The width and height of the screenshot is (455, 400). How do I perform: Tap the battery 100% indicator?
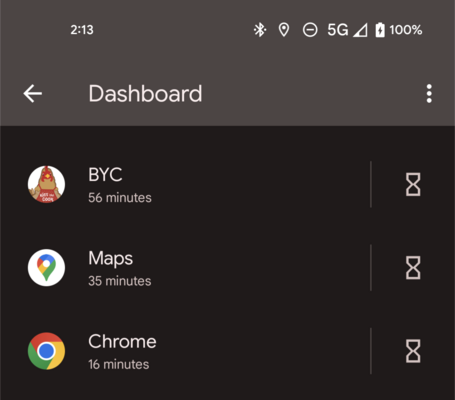tap(398, 30)
